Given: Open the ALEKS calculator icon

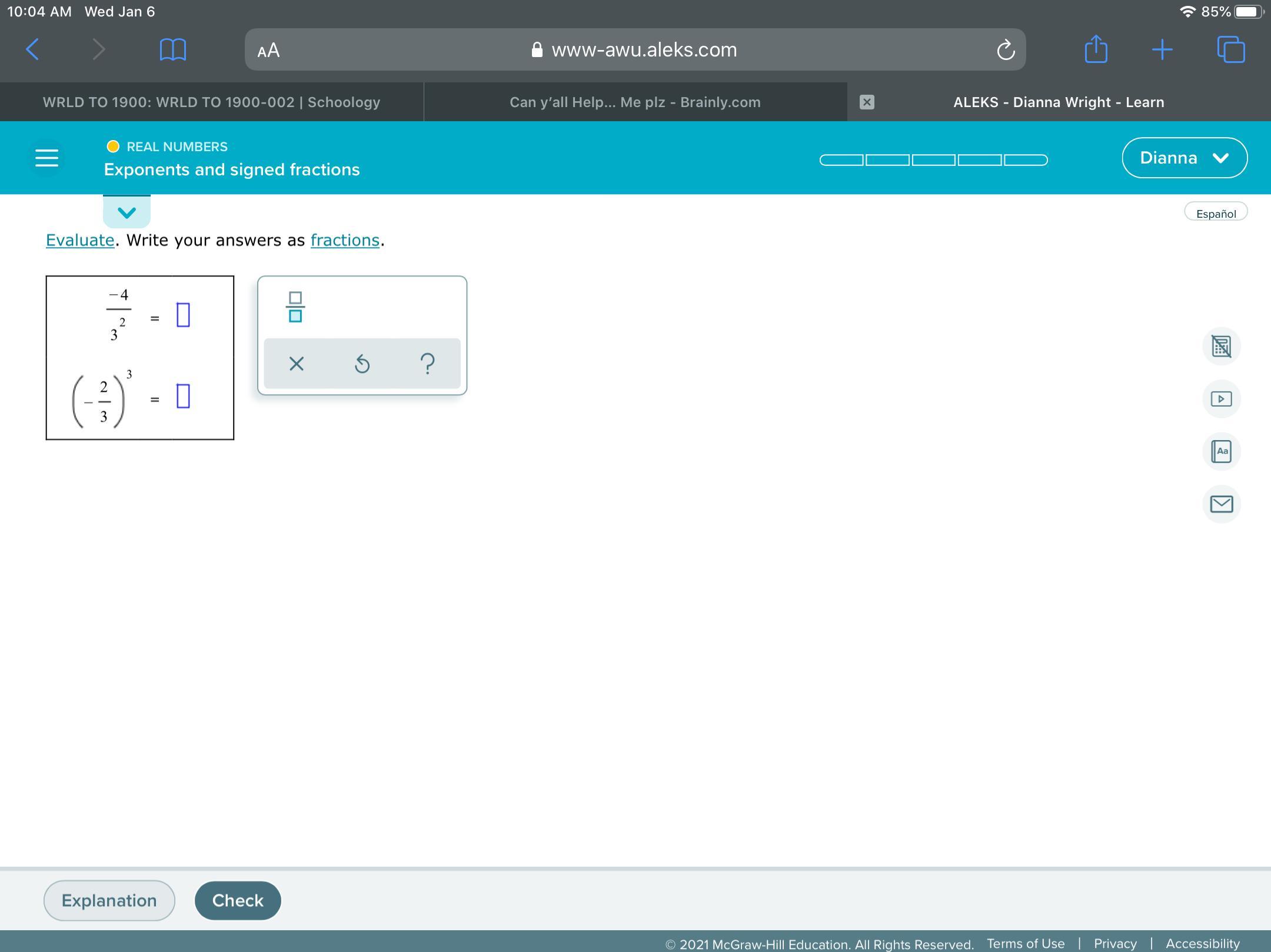Looking at the screenshot, I should click(x=1221, y=346).
